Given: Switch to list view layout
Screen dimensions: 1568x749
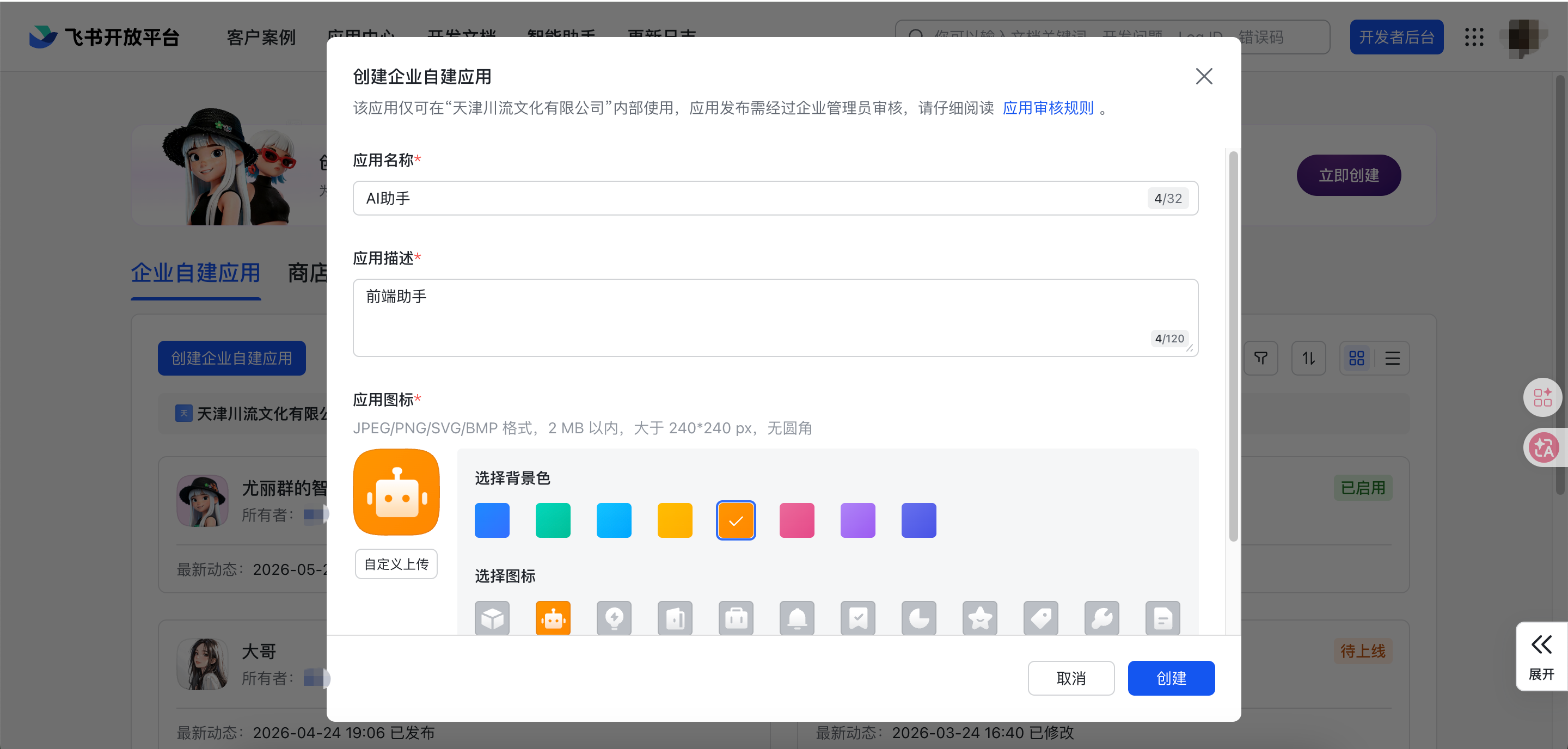Looking at the screenshot, I should [x=1392, y=358].
